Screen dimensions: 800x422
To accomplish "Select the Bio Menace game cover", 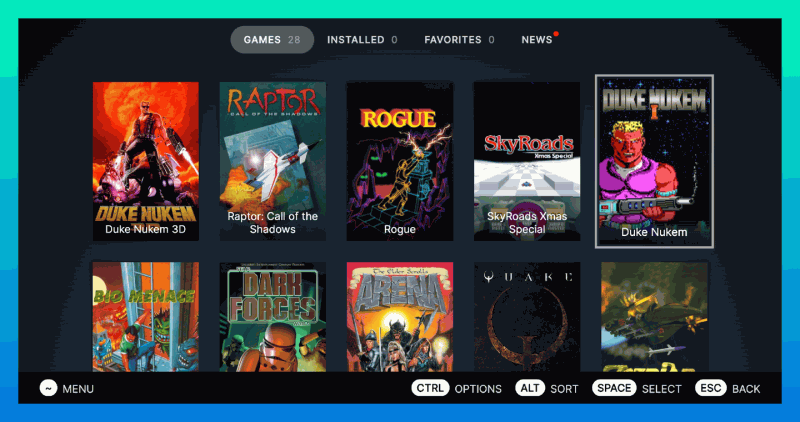I will (146, 317).
